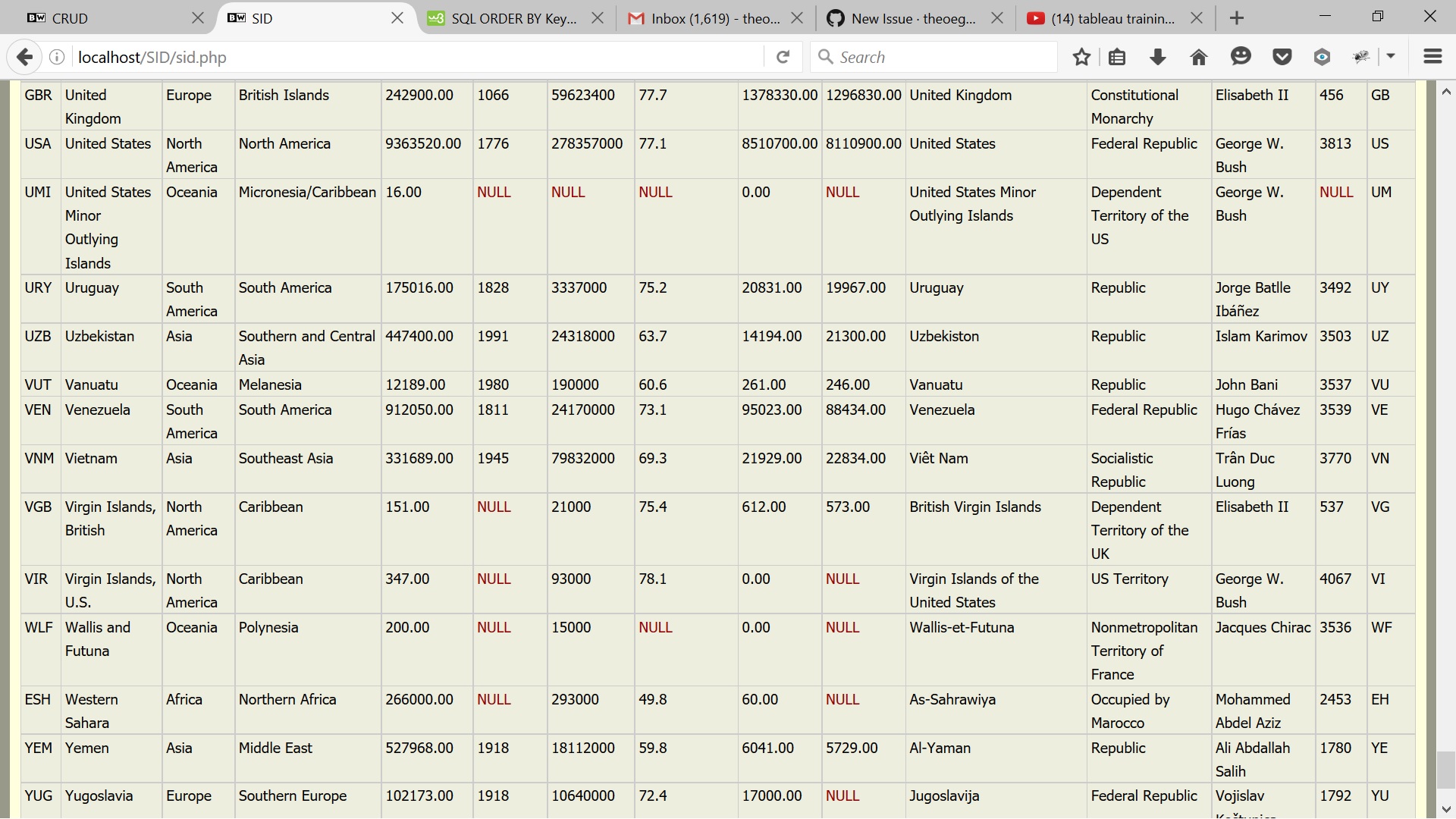Reload the current page

(x=783, y=57)
